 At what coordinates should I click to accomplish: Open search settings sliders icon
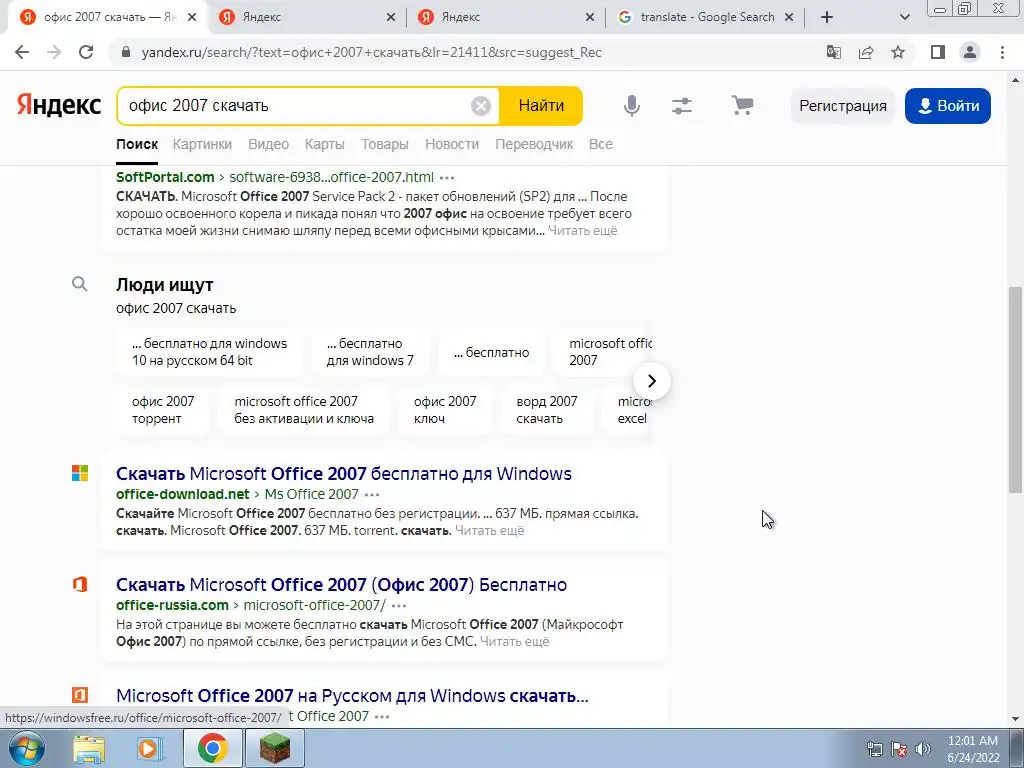tap(682, 106)
